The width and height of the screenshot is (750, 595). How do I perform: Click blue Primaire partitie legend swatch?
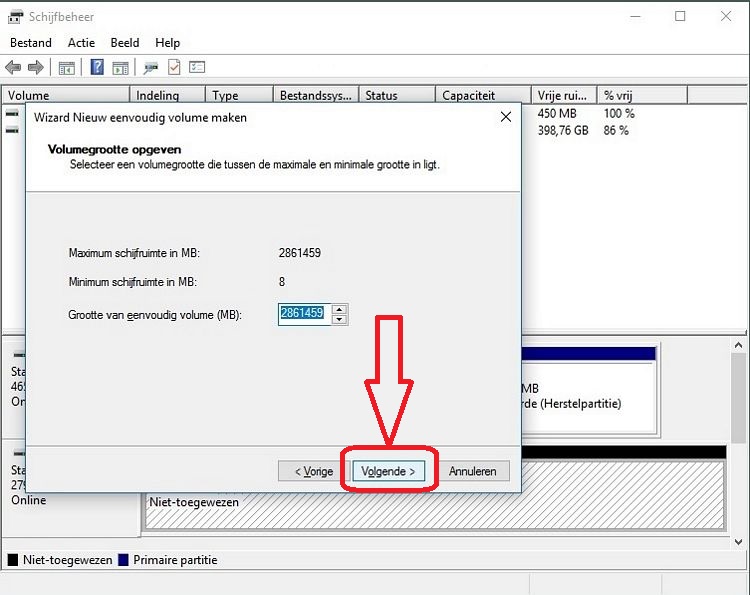[x=123, y=560]
